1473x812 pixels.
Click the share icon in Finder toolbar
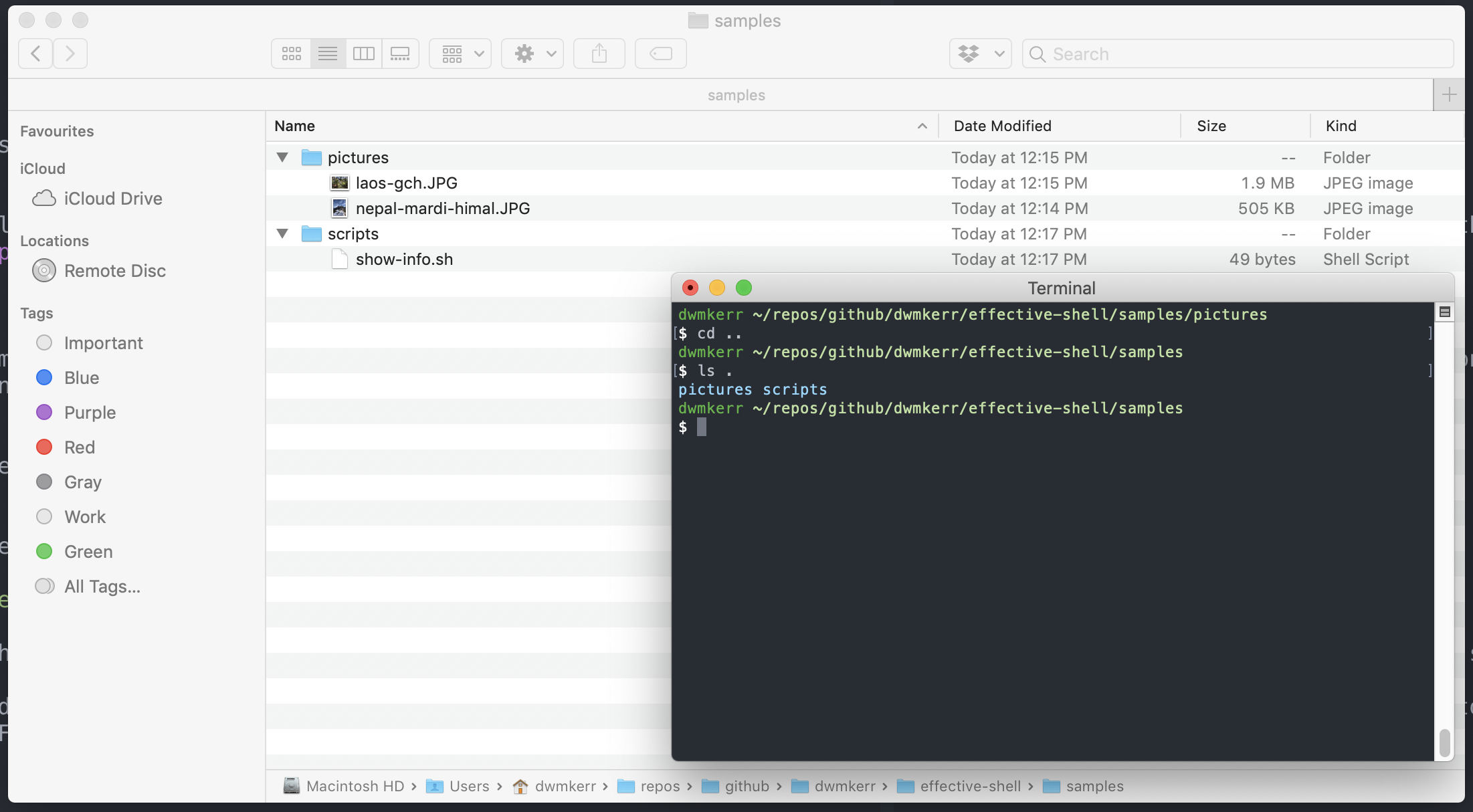pyautogui.click(x=598, y=53)
